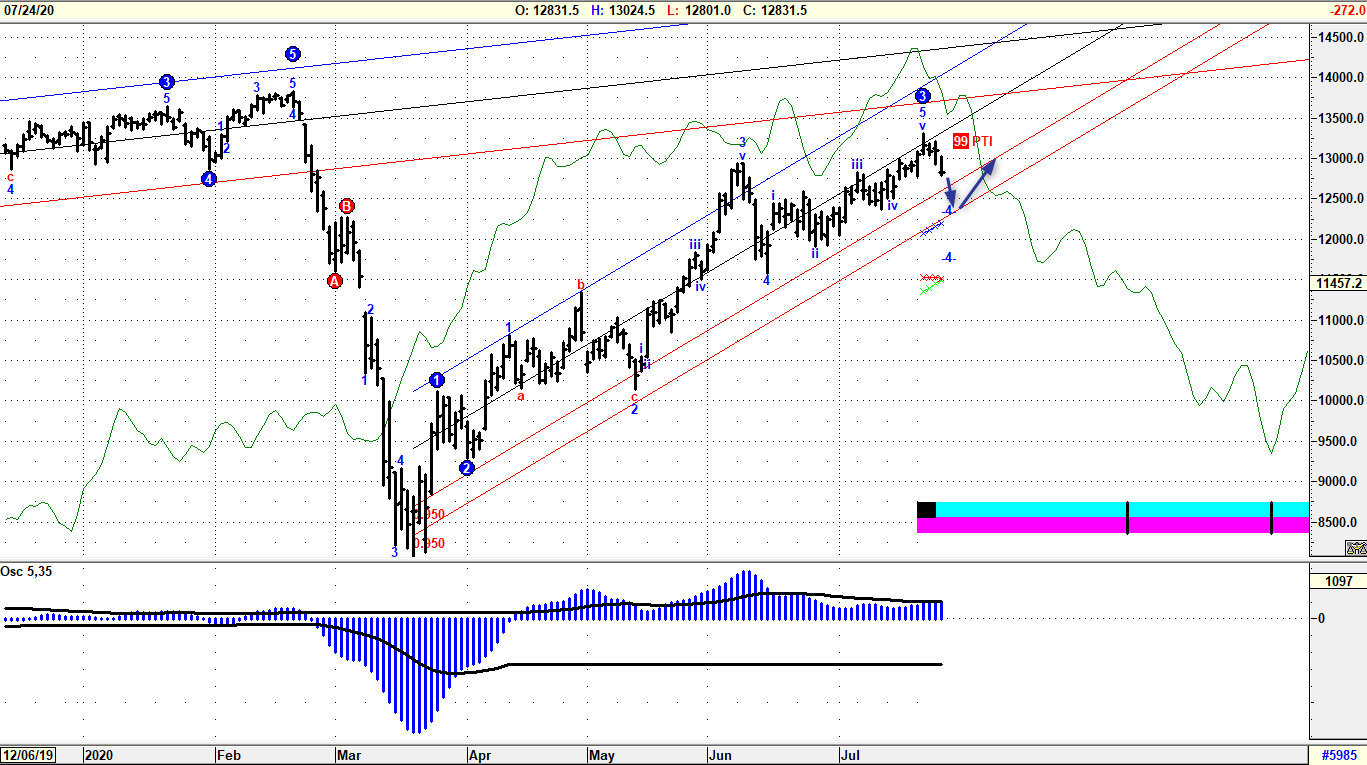Click the circled blue wave 4 label in February

pos(207,179)
